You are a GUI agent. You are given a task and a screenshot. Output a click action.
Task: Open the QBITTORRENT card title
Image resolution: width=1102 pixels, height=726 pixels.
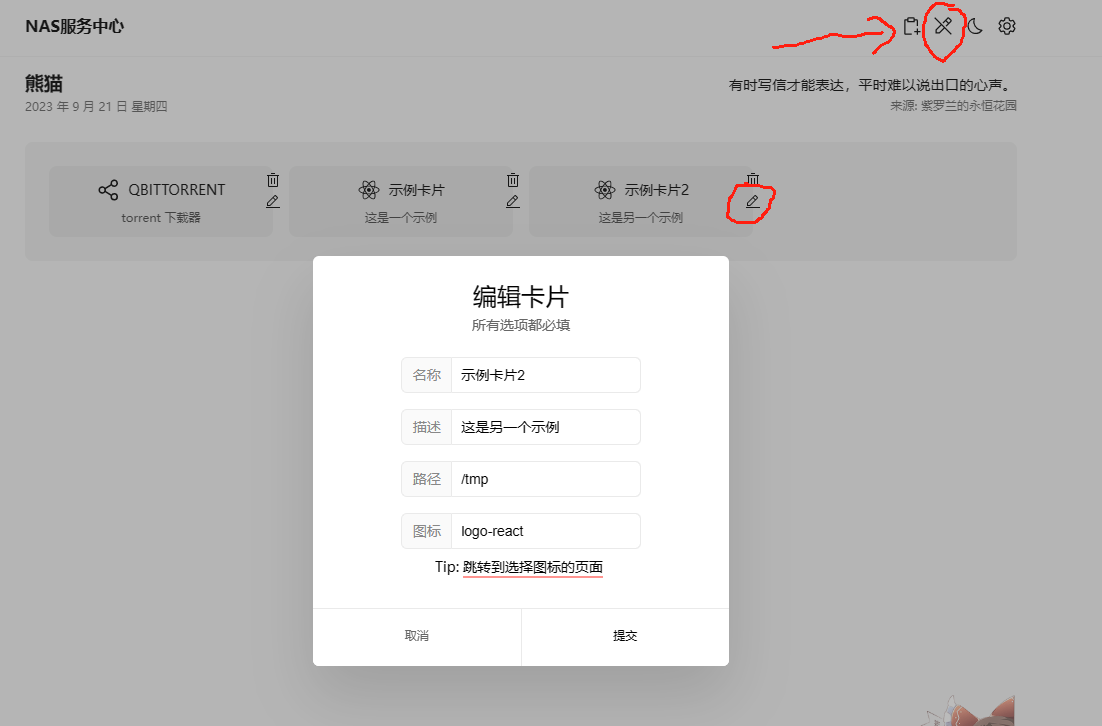176,190
